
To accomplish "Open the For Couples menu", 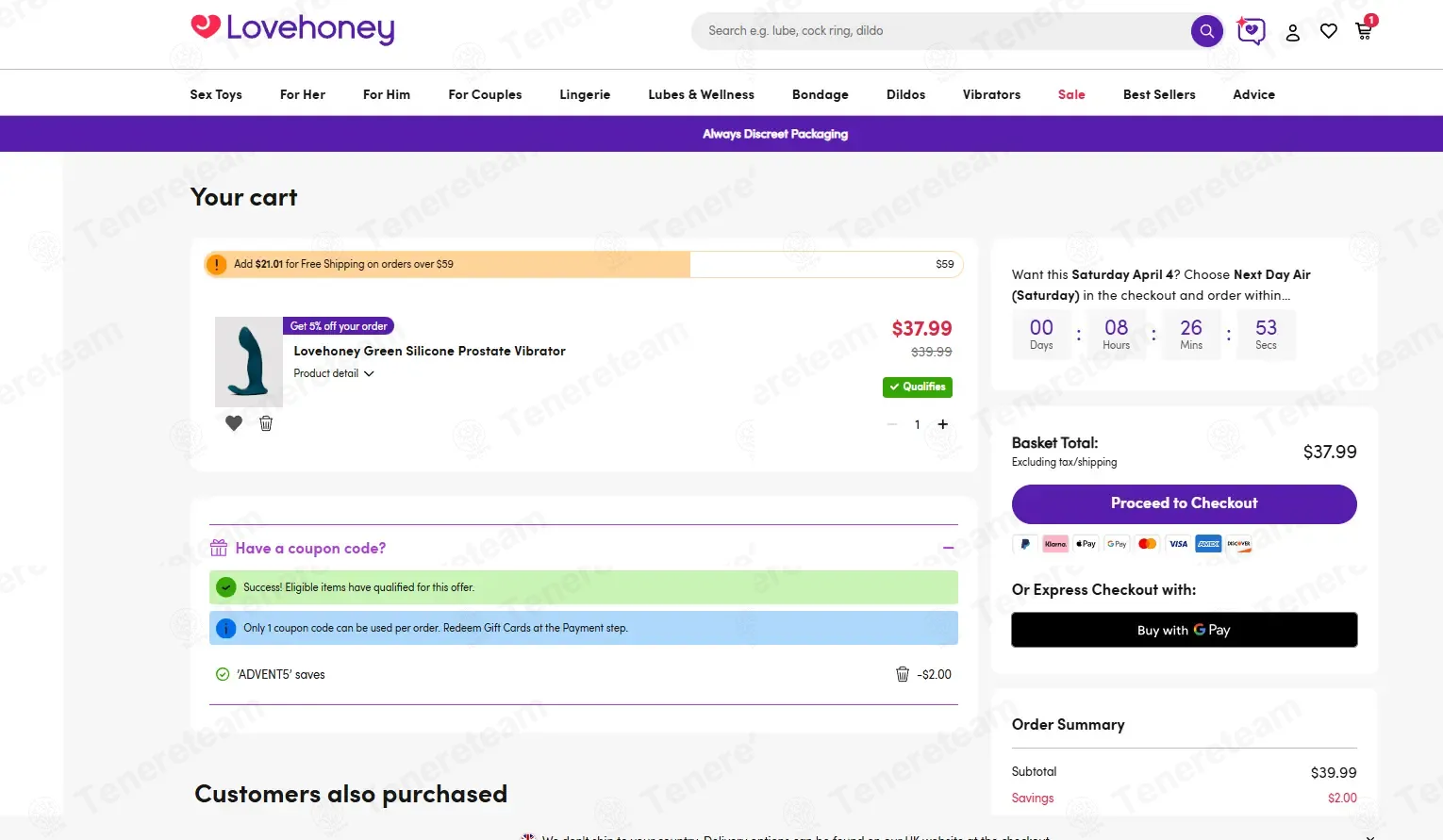I will 485,94.
